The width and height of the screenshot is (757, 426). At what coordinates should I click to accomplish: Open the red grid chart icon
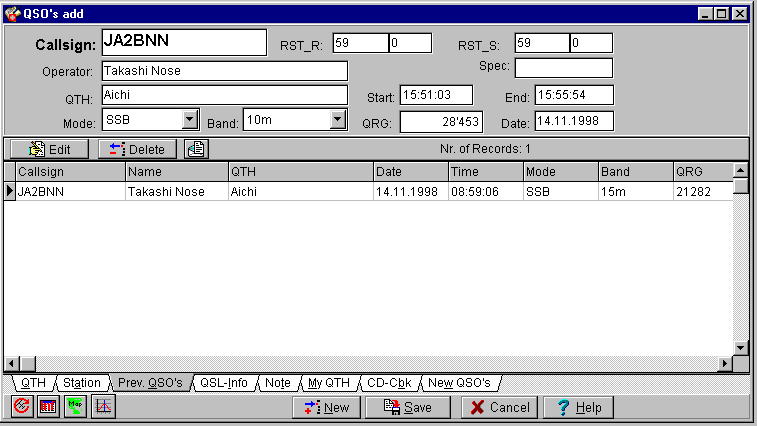pos(48,407)
